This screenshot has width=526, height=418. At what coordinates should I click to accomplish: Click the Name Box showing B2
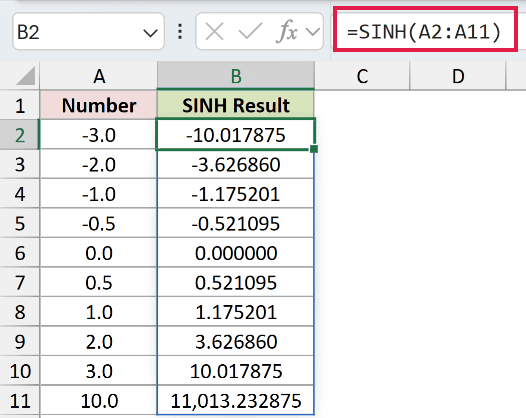89,32
